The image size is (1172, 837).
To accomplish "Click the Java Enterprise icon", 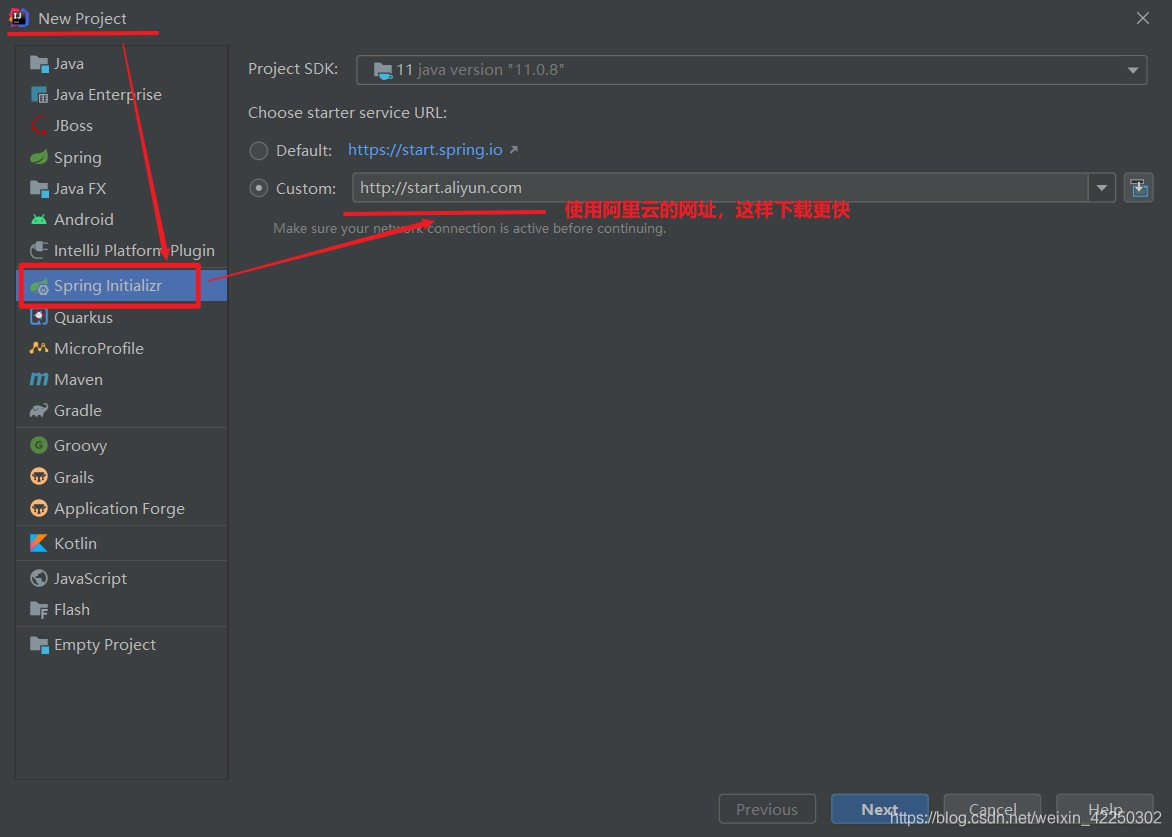I will (39, 95).
